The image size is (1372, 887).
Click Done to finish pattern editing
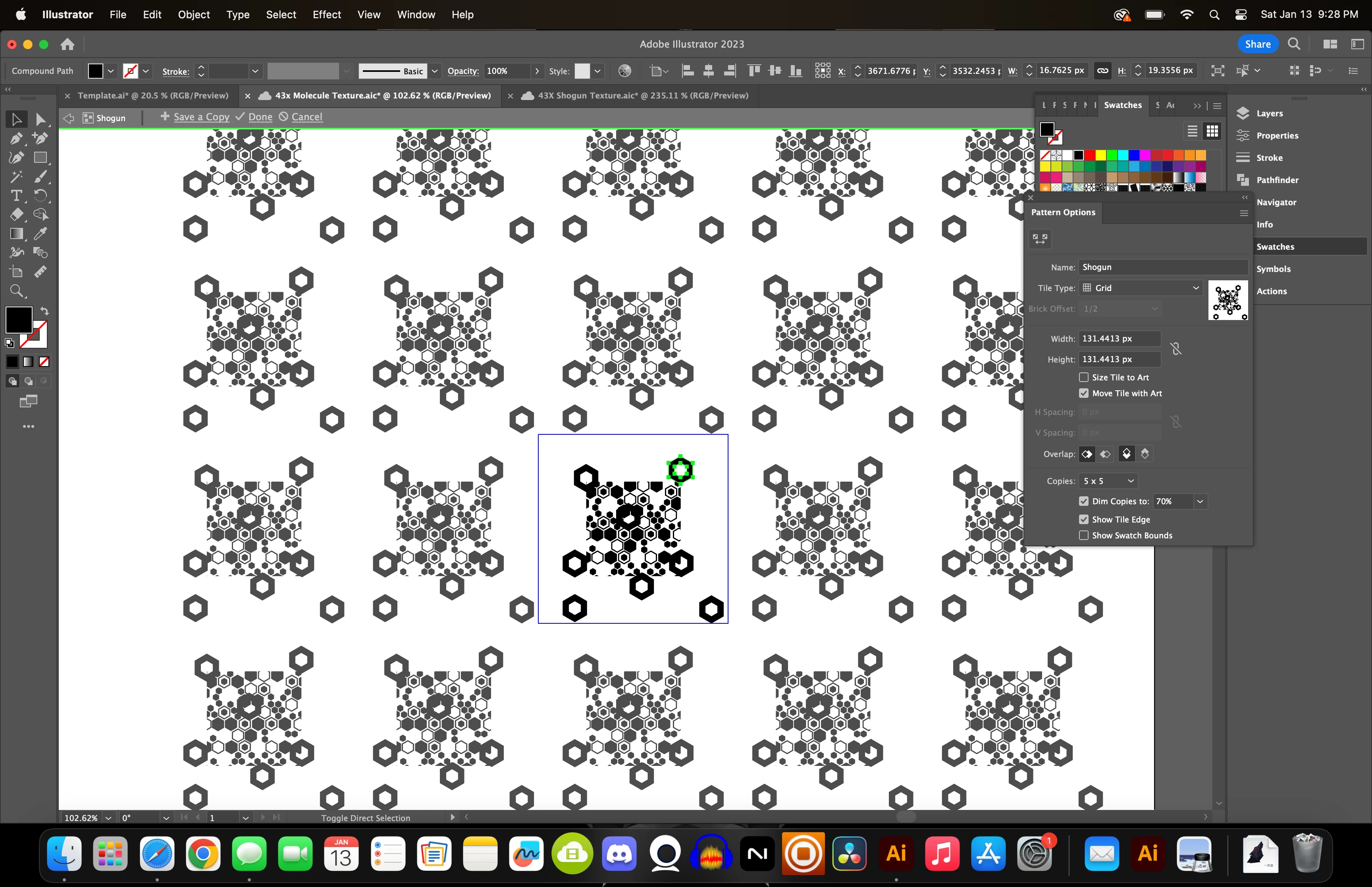260,117
